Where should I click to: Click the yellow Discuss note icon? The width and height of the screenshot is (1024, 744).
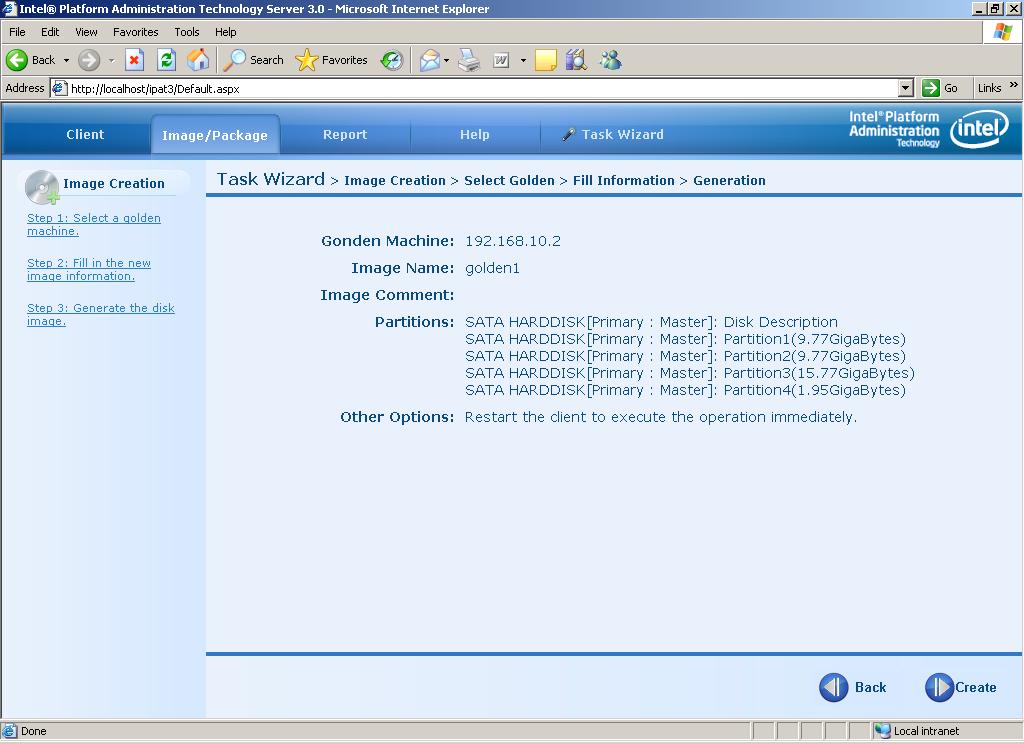pyautogui.click(x=545, y=60)
